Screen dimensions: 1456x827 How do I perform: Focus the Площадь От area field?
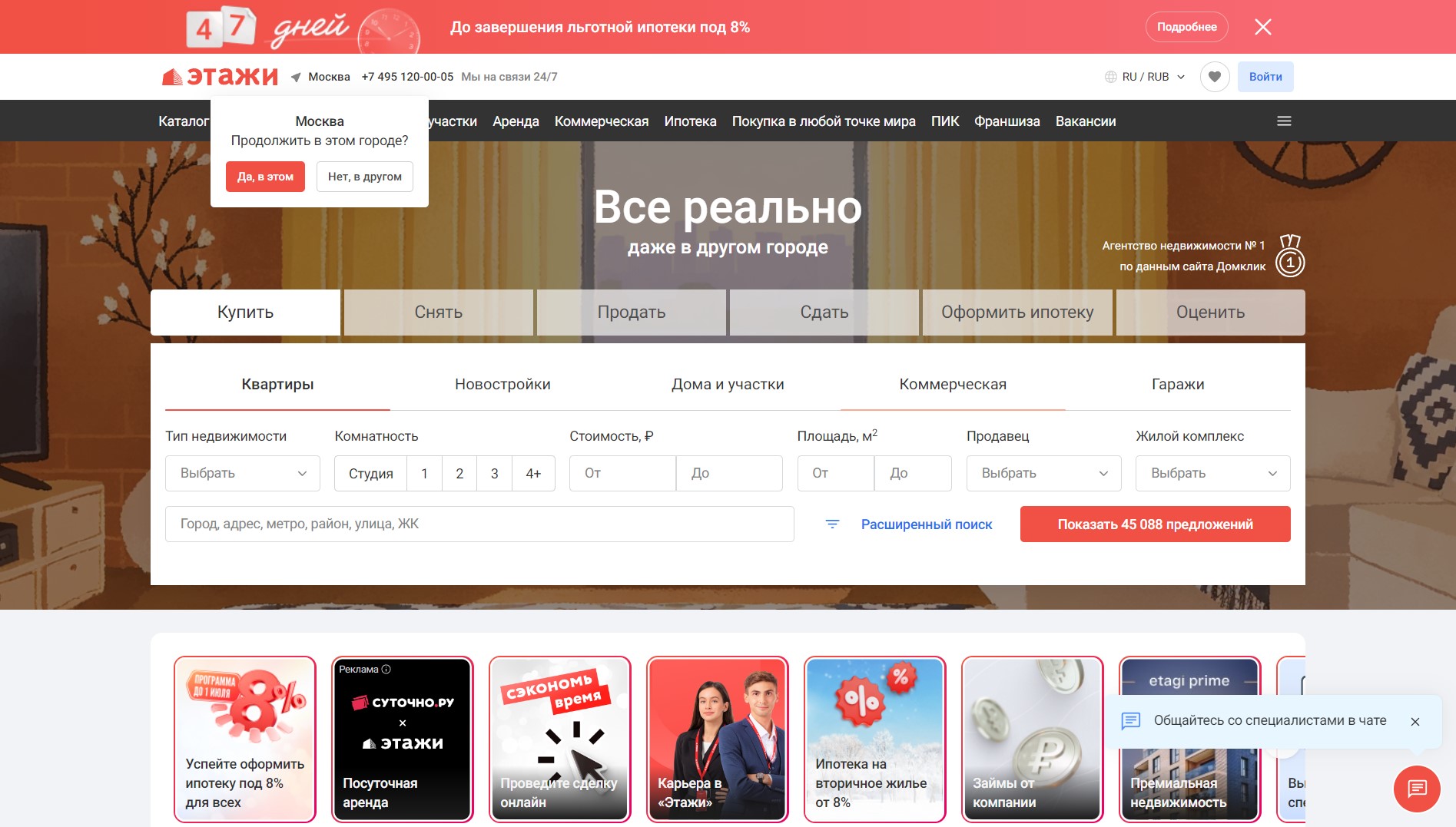tap(836, 473)
